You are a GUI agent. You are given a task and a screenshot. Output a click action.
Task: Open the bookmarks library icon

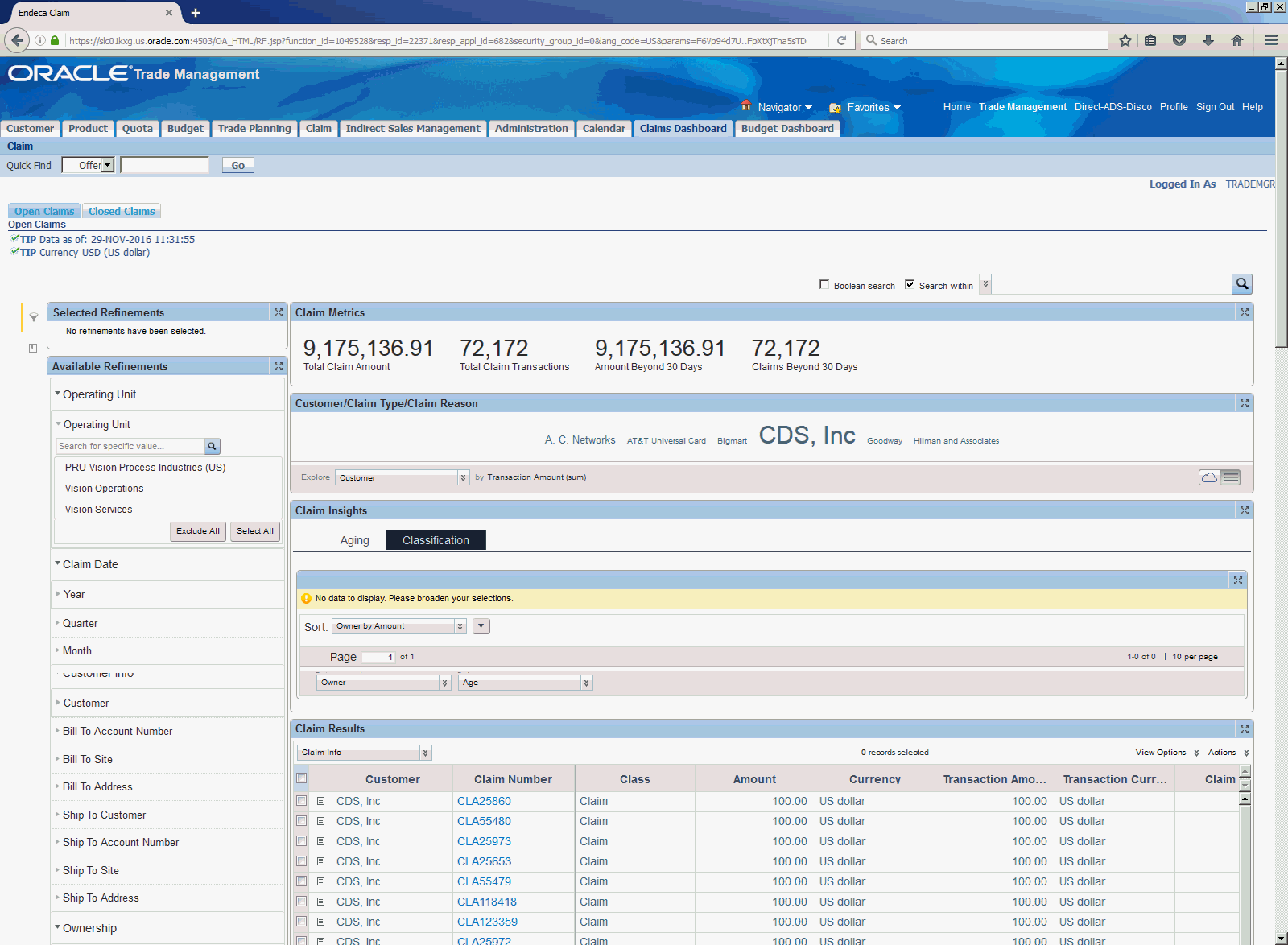point(1150,40)
